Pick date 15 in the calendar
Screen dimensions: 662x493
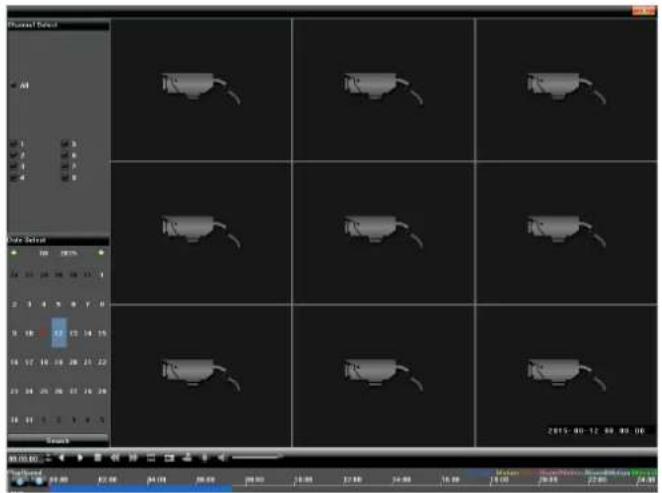click(102, 333)
